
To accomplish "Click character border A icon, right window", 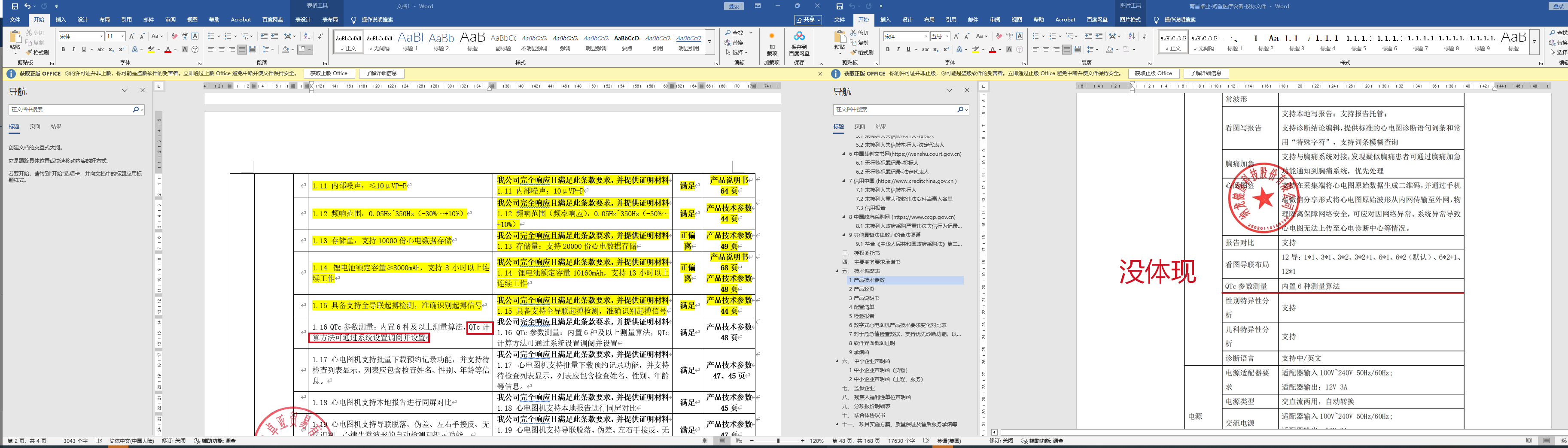I will [x=1020, y=36].
